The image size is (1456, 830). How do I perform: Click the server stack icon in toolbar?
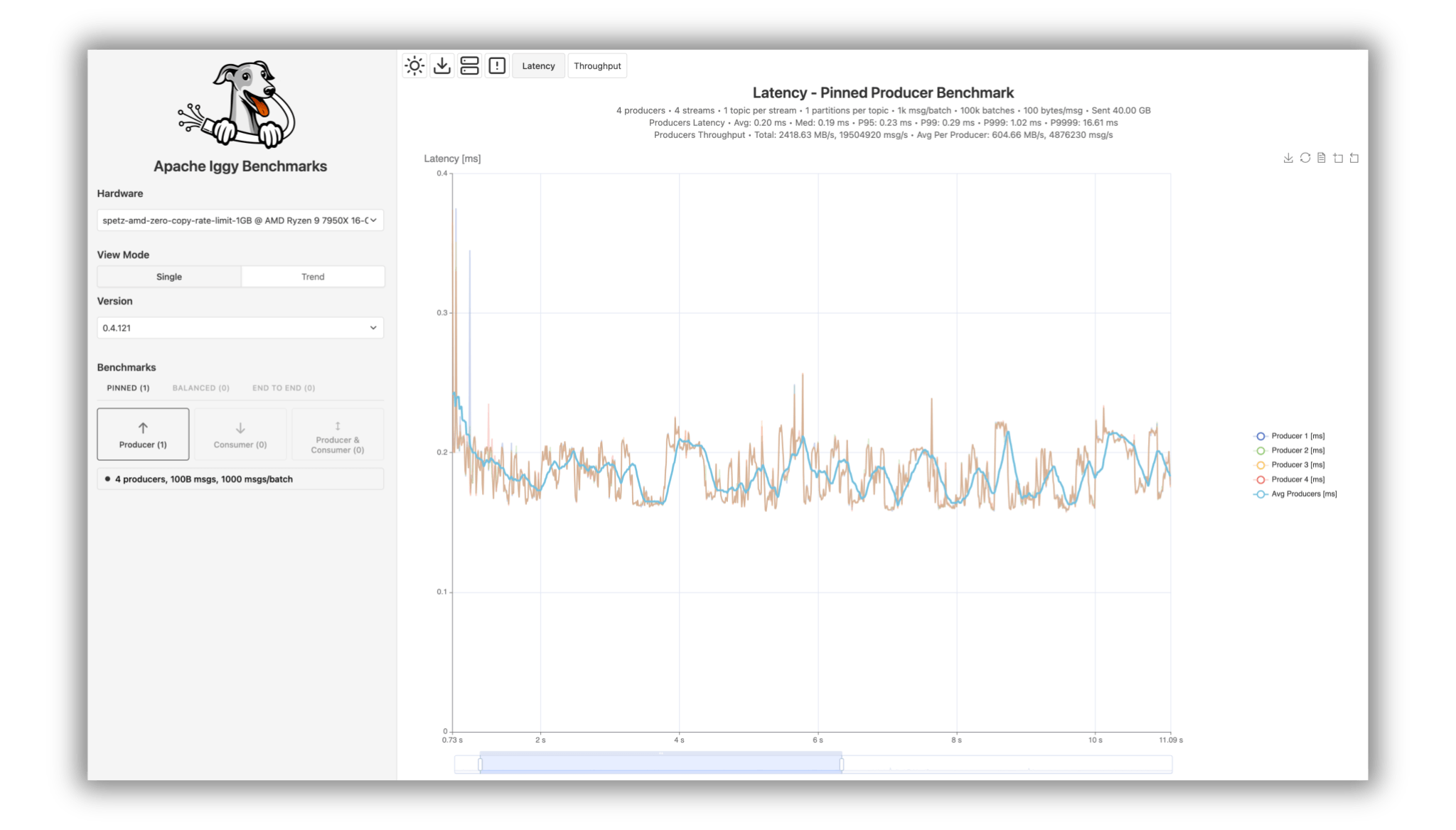(469, 66)
